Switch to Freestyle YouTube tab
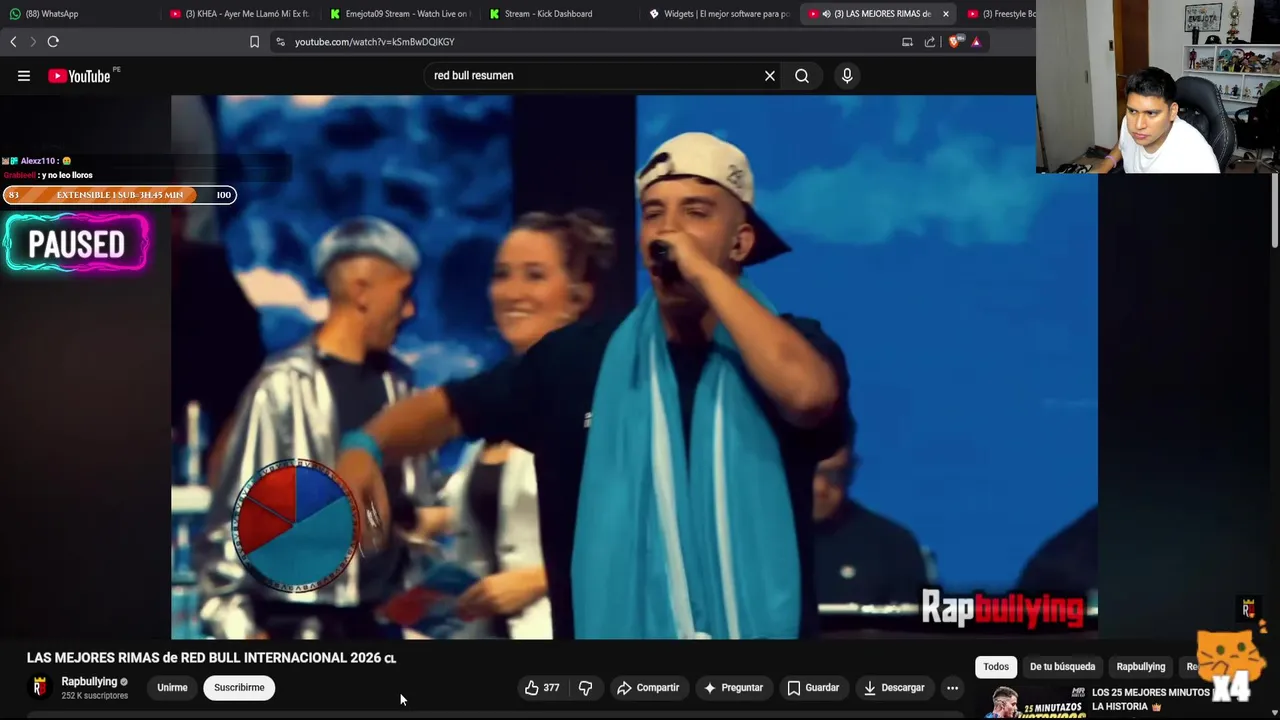Viewport: 1280px width, 720px height. (1000, 14)
